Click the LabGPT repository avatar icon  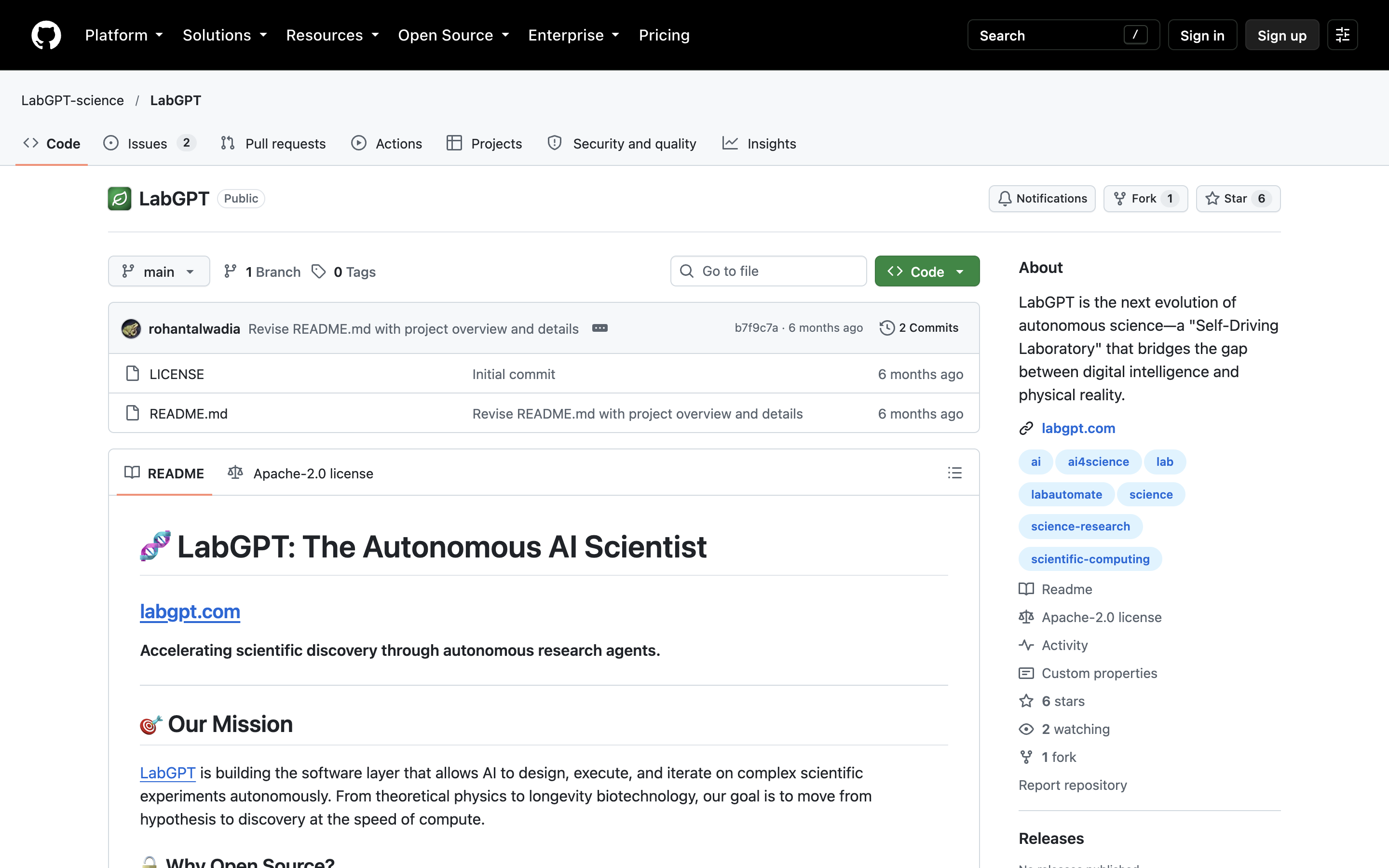[x=120, y=199]
